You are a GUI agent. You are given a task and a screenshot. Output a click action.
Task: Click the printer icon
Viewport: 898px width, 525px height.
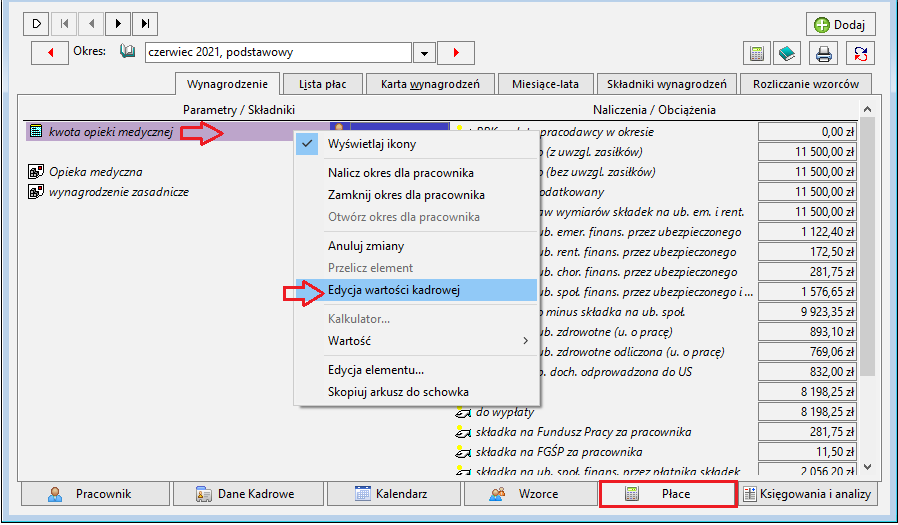pos(824,54)
